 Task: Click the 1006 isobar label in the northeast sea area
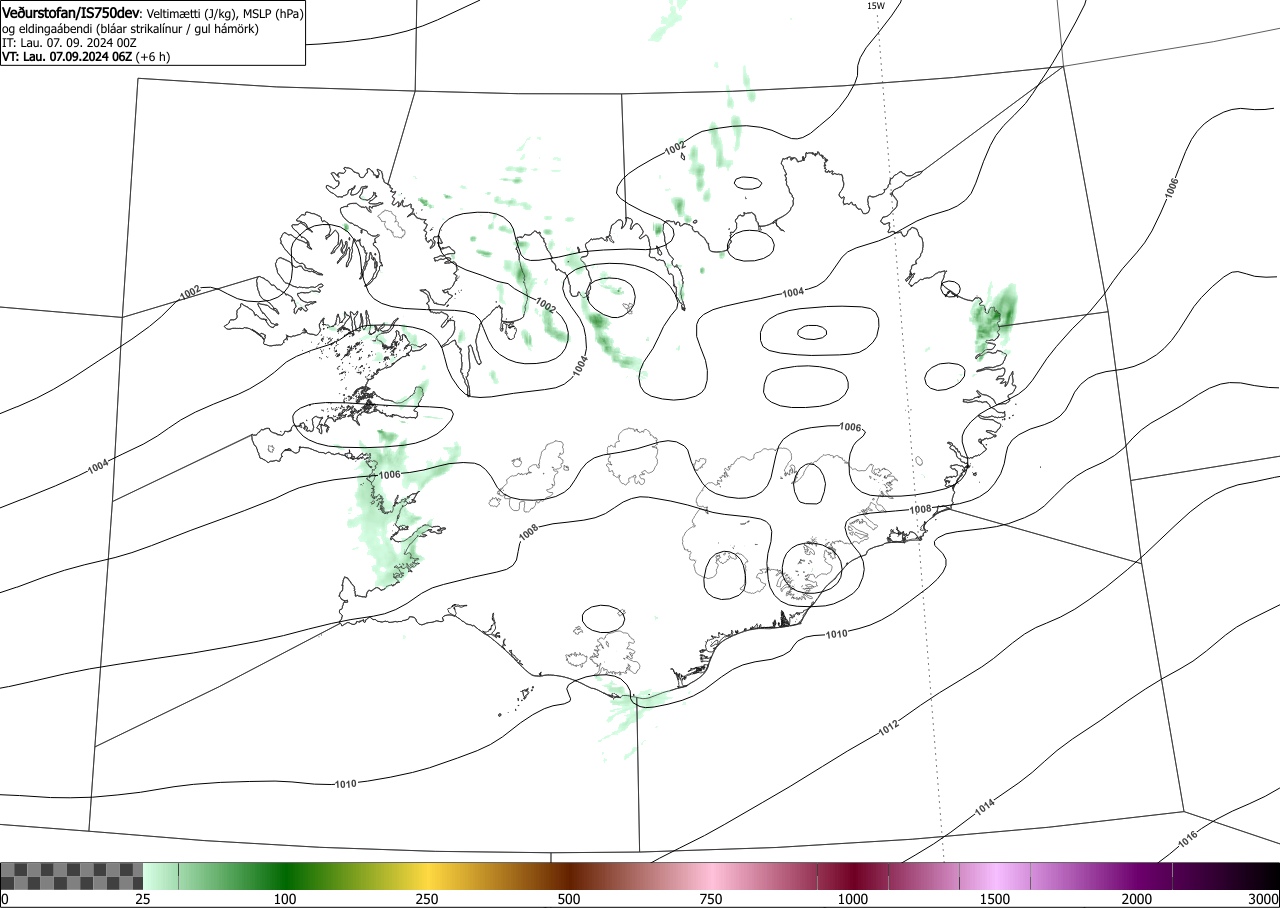1172,187
